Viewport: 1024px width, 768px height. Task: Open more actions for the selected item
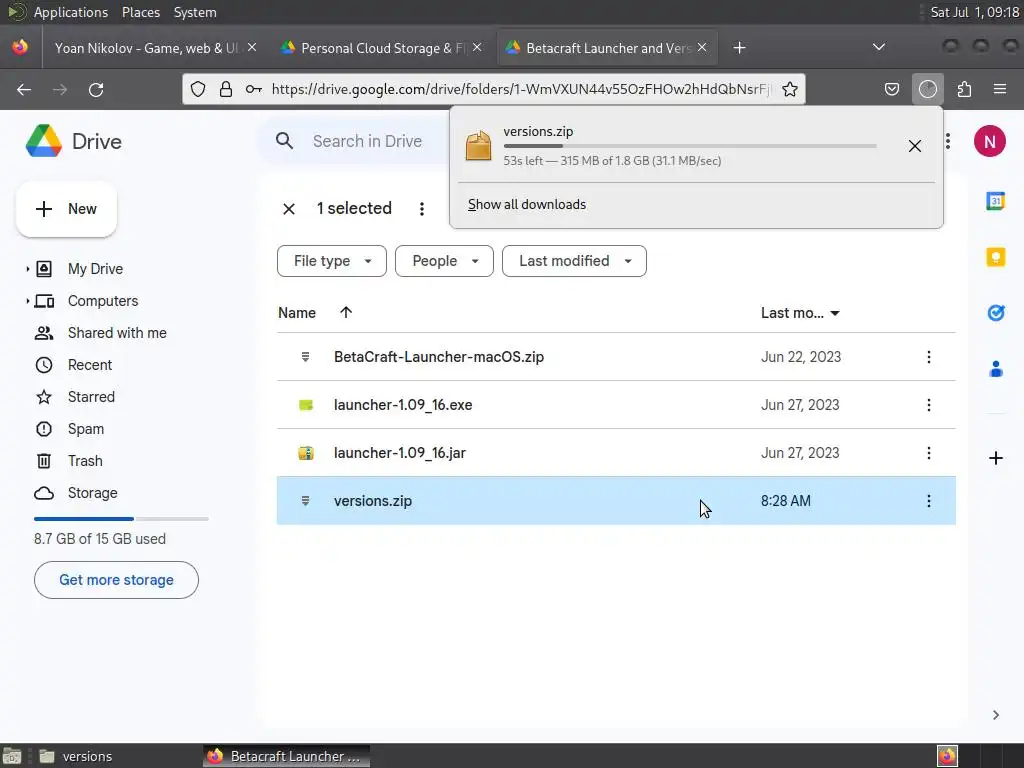422,209
